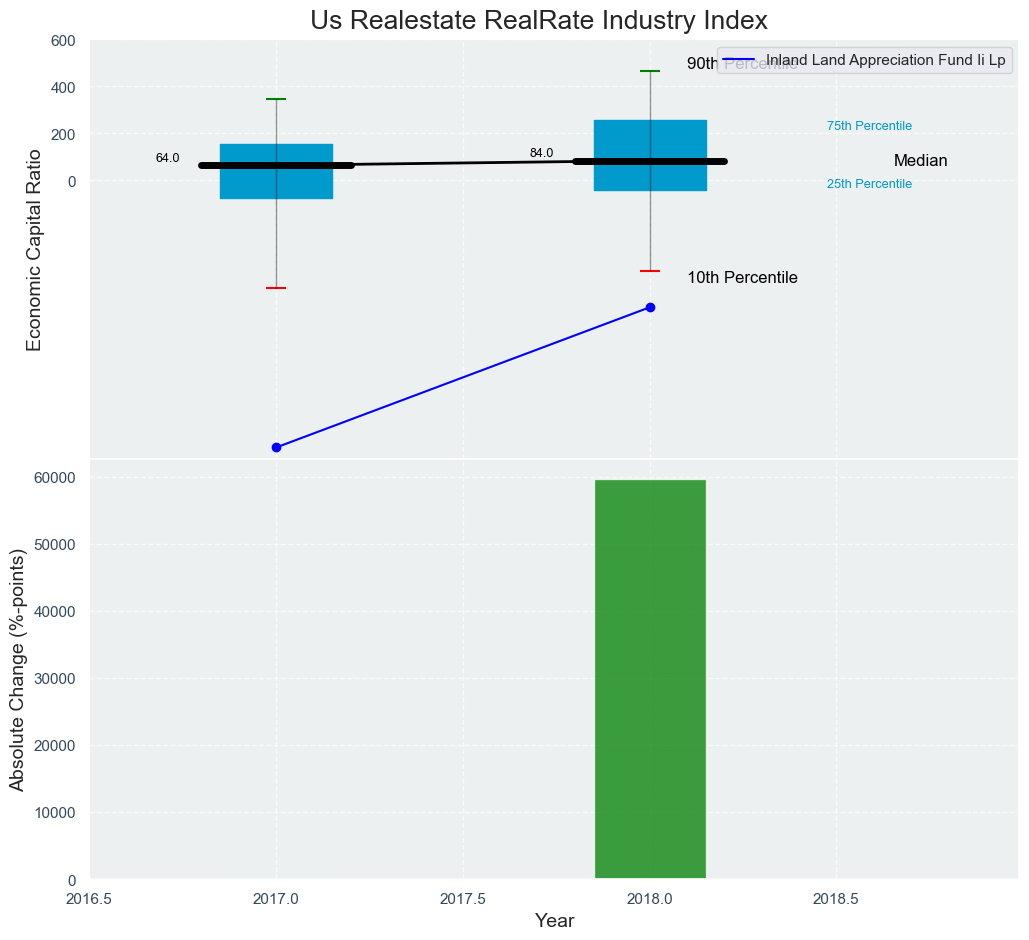Click the blue data point for 2018

pos(650,307)
